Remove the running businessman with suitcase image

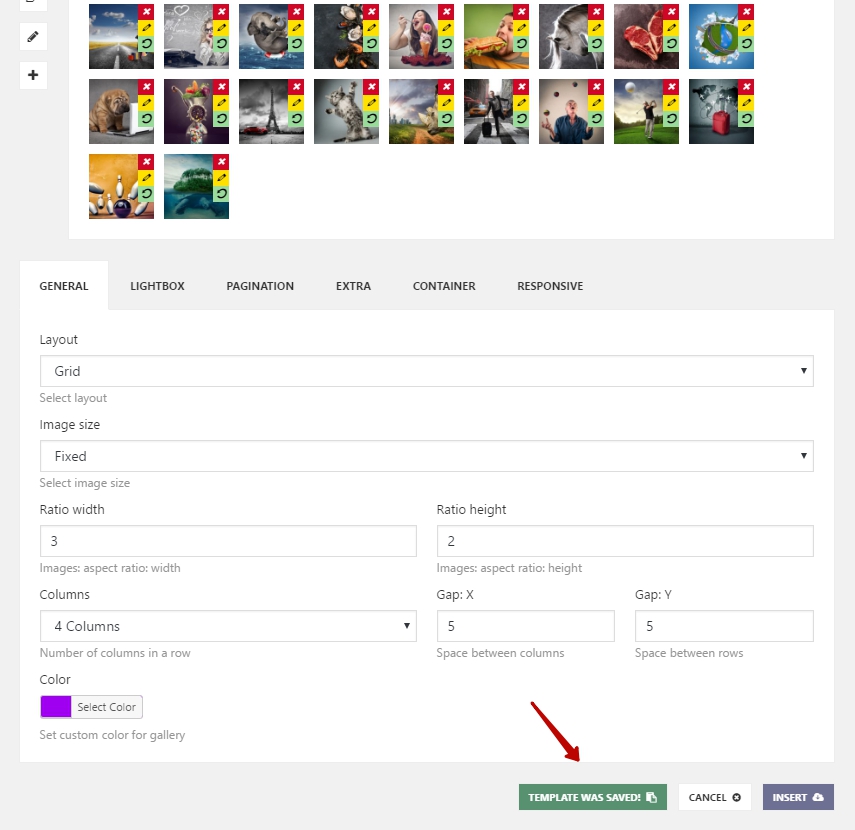521,87
